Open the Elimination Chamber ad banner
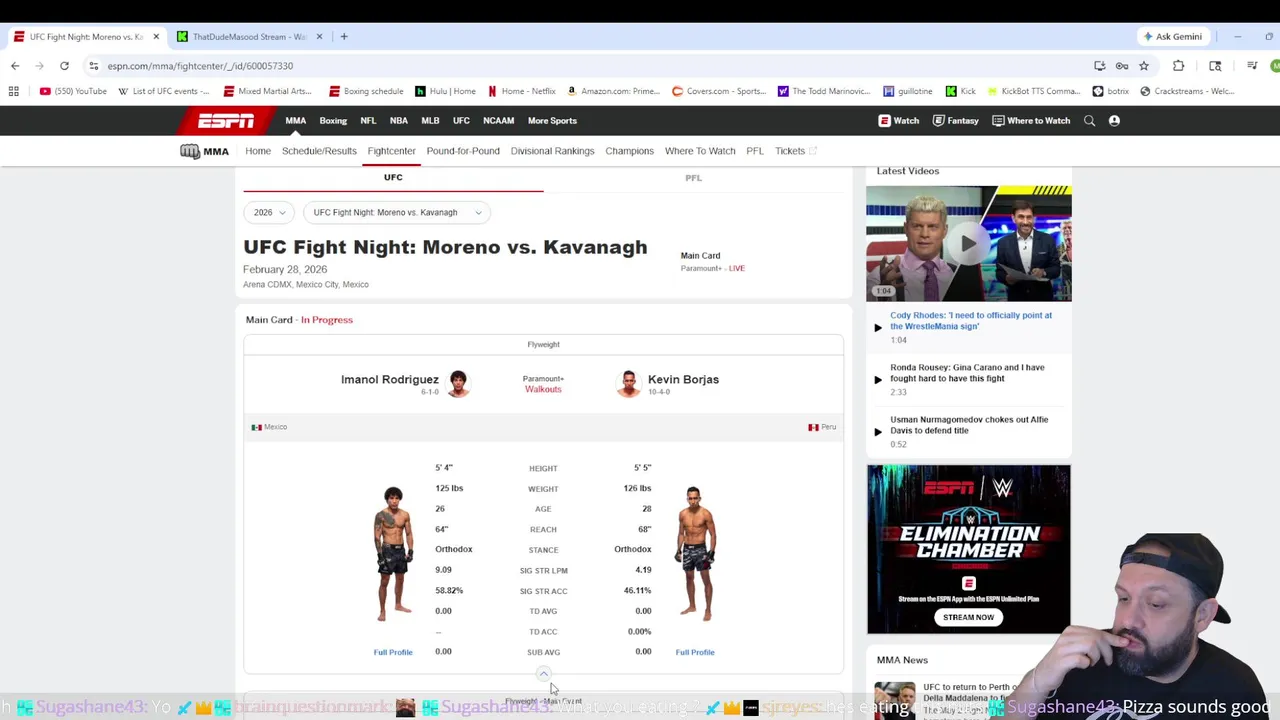The image size is (1280, 720). pyautogui.click(x=968, y=549)
